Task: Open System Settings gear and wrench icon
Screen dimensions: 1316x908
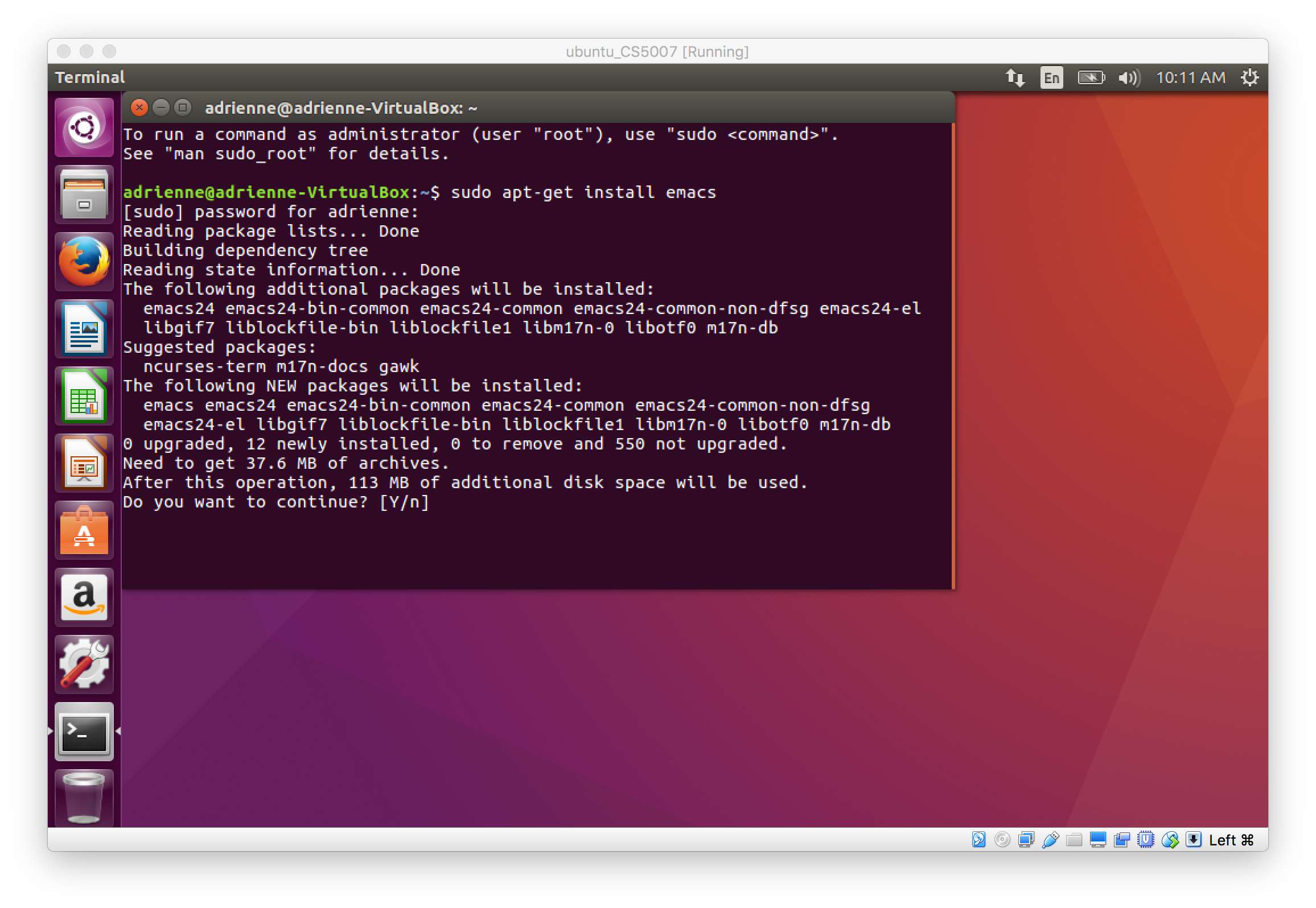Action: 84,665
